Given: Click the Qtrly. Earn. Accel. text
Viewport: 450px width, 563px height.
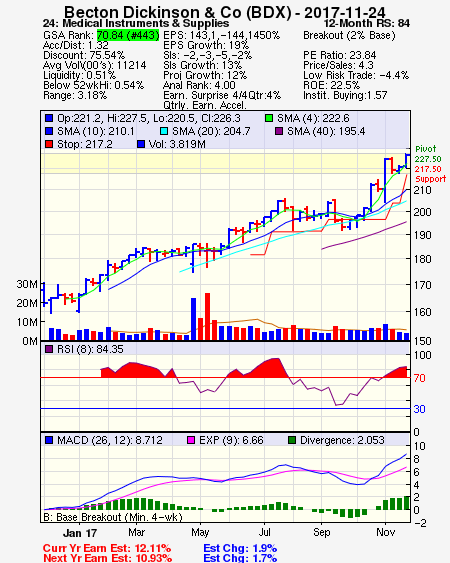Looking at the screenshot, I should (205, 105).
